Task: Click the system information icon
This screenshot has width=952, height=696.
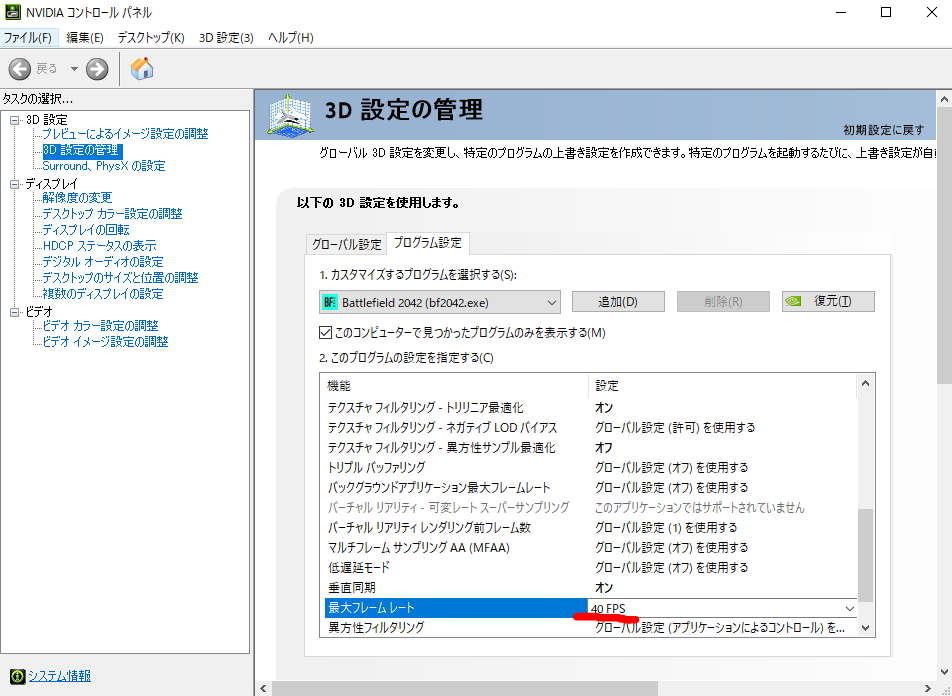Action: click(x=18, y=675)
